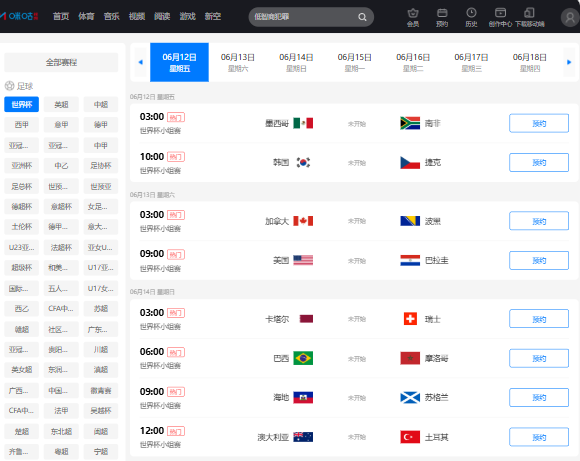
Task: Open the 游戏 games menu item
Action: click(188, 16)
